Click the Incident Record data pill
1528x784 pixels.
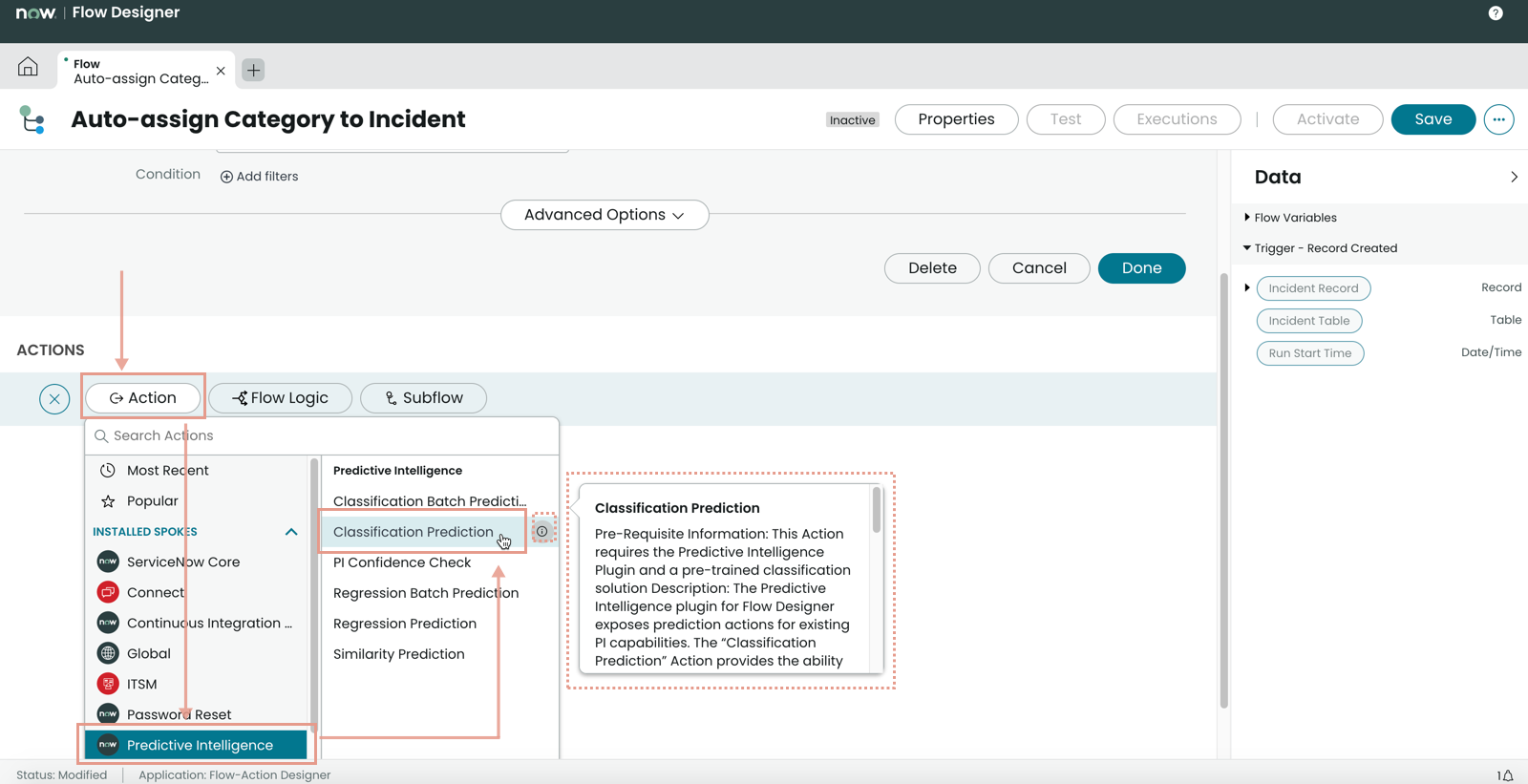tap(1313, 288)
